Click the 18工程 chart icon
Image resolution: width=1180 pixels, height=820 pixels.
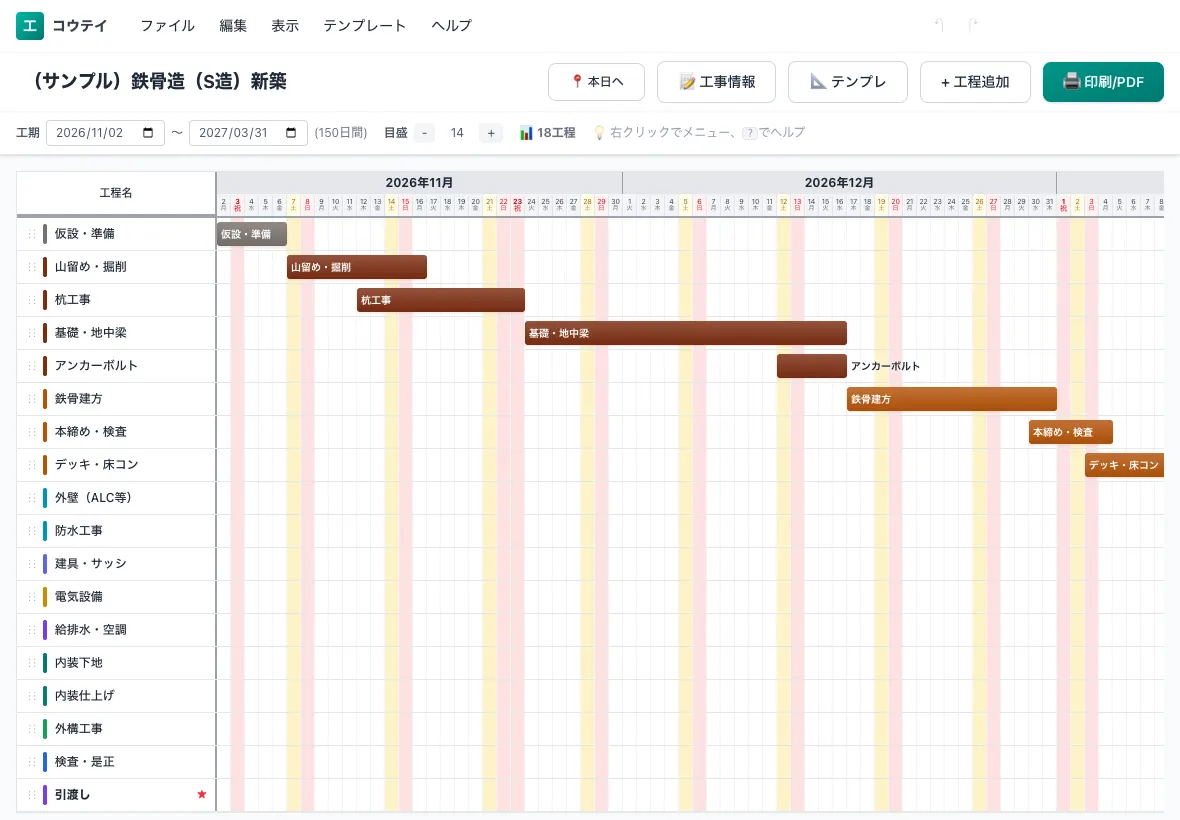pos(526,133)
